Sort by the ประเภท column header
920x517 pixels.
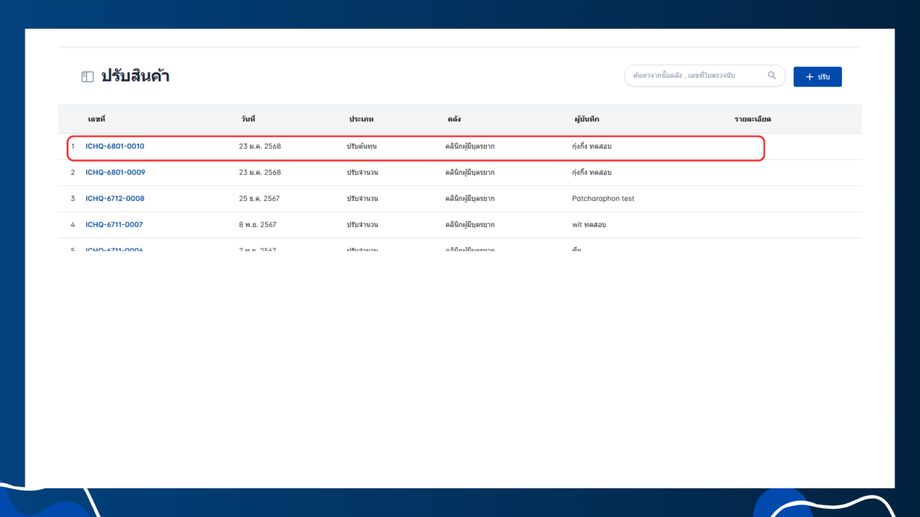[x=361, y=119]
